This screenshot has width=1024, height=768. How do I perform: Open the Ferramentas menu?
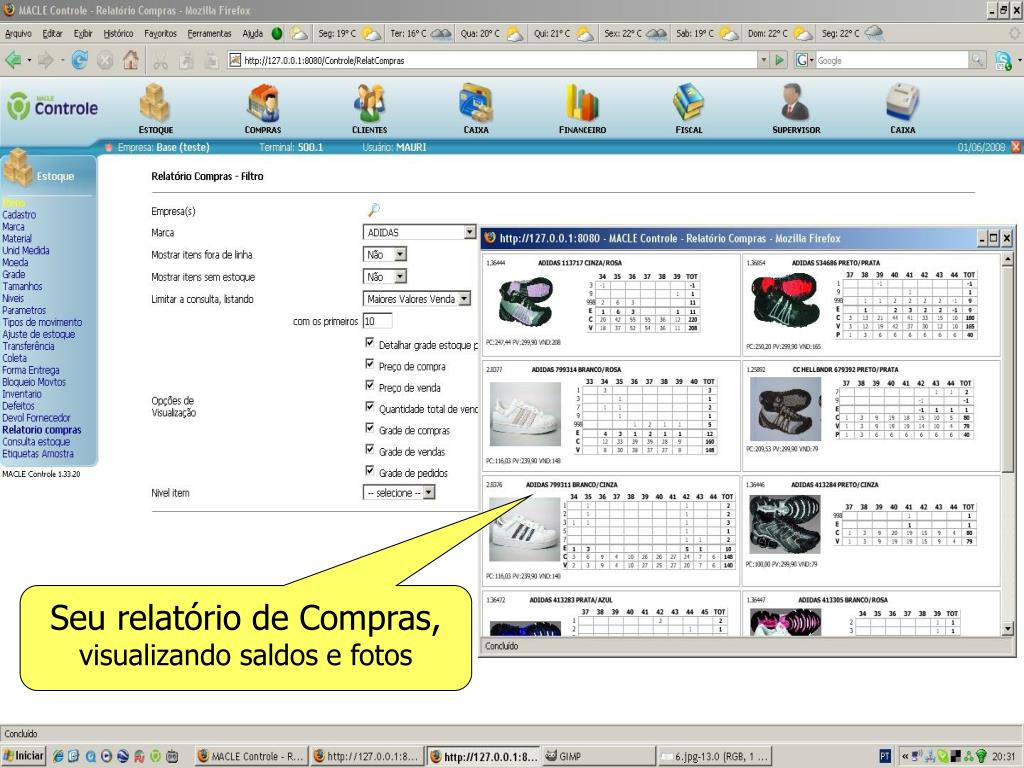[x=209, y=33]
